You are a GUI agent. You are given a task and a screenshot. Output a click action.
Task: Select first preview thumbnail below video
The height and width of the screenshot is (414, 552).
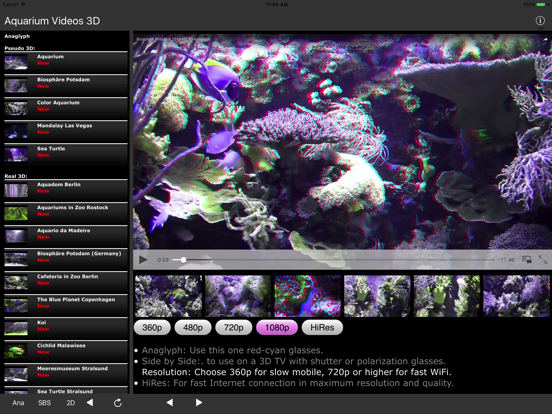pyautogui.click(x=168, y=296)
